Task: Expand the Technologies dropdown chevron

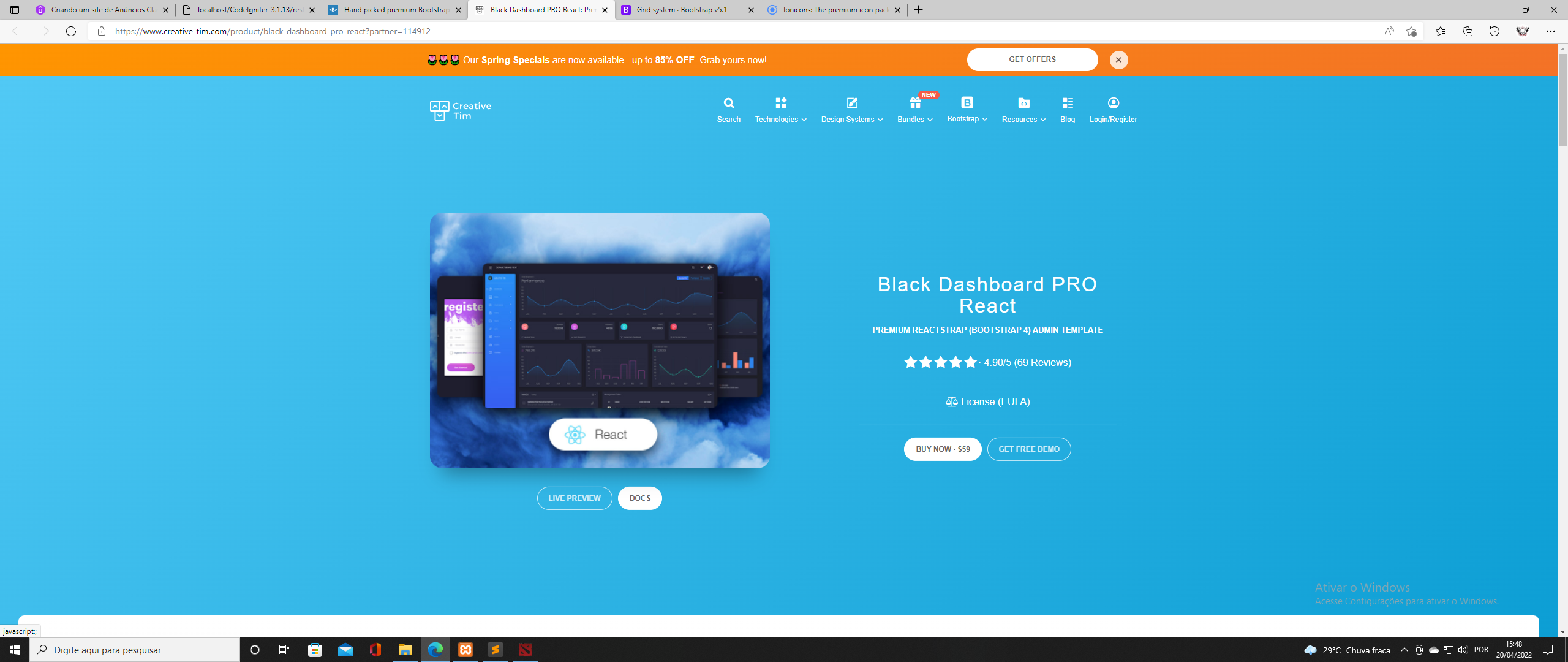Action: (804, 120)
